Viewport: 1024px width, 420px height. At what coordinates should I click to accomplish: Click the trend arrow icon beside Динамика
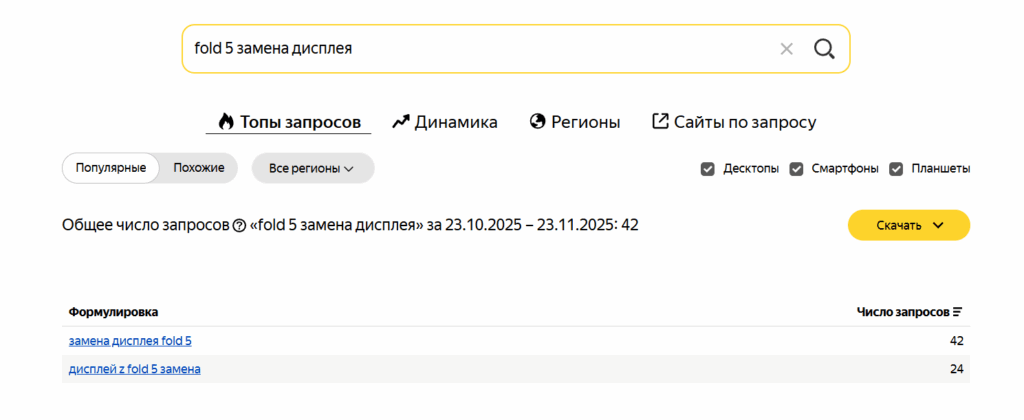tap(401, 122)
